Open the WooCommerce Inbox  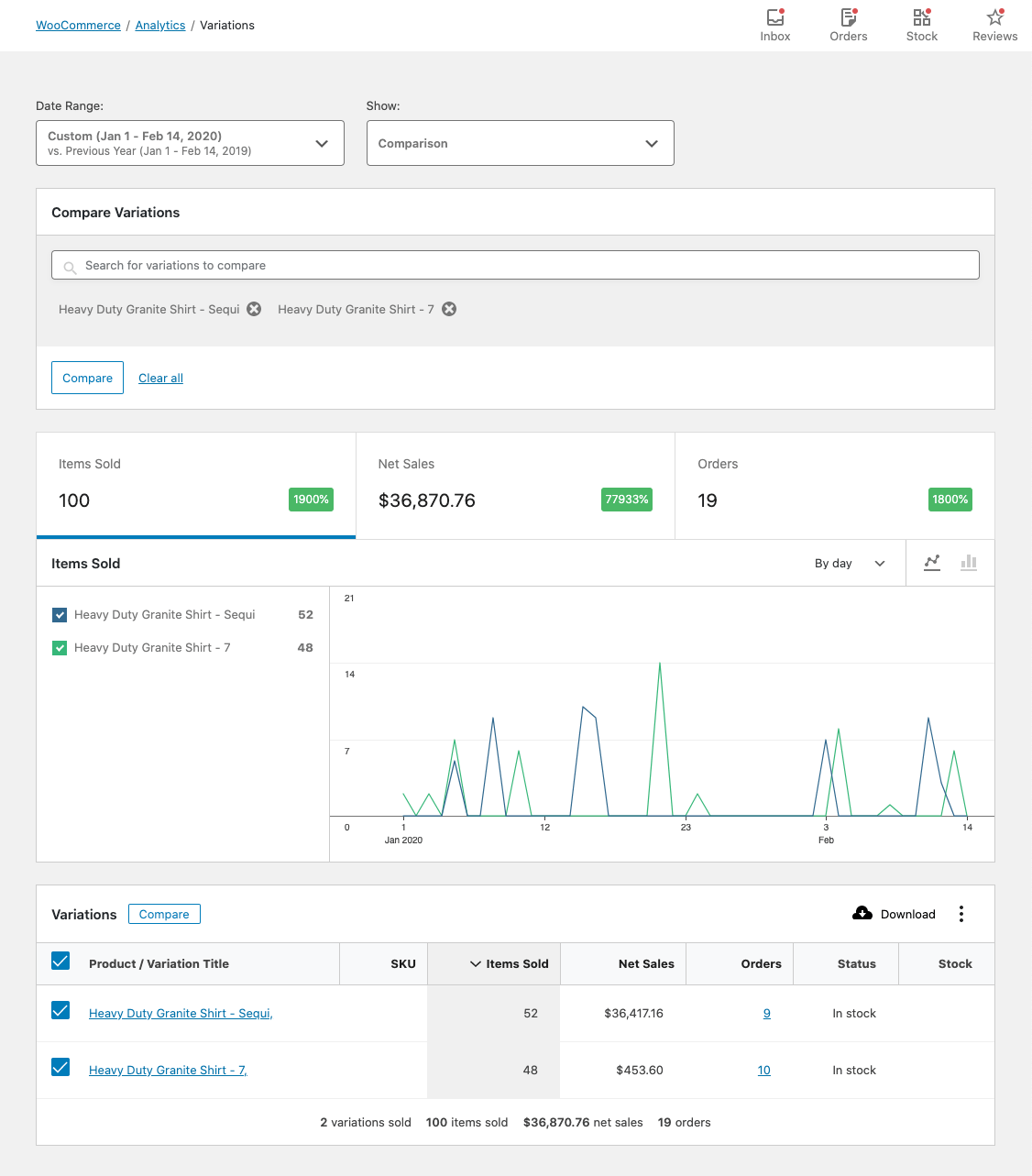coord(774,23)
